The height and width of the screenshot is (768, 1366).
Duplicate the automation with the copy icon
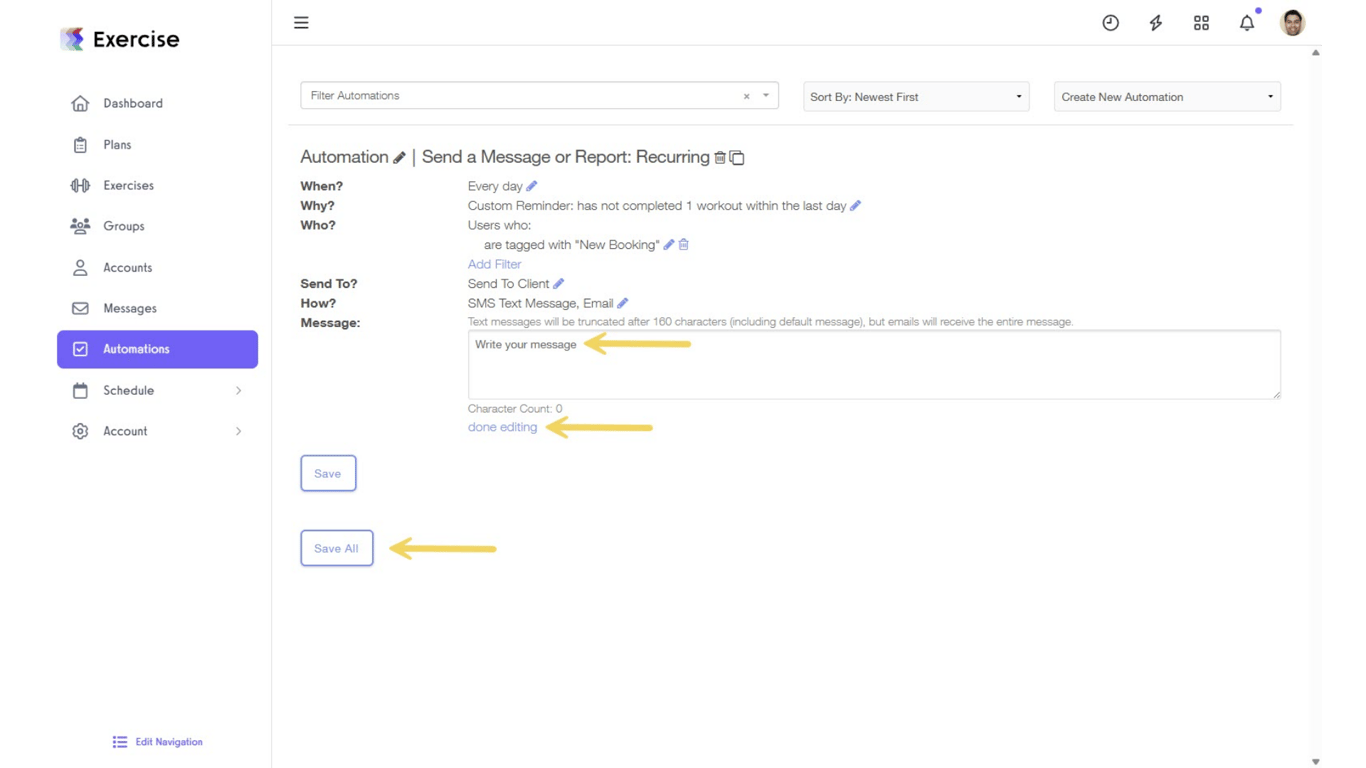[x=737, y=158]
